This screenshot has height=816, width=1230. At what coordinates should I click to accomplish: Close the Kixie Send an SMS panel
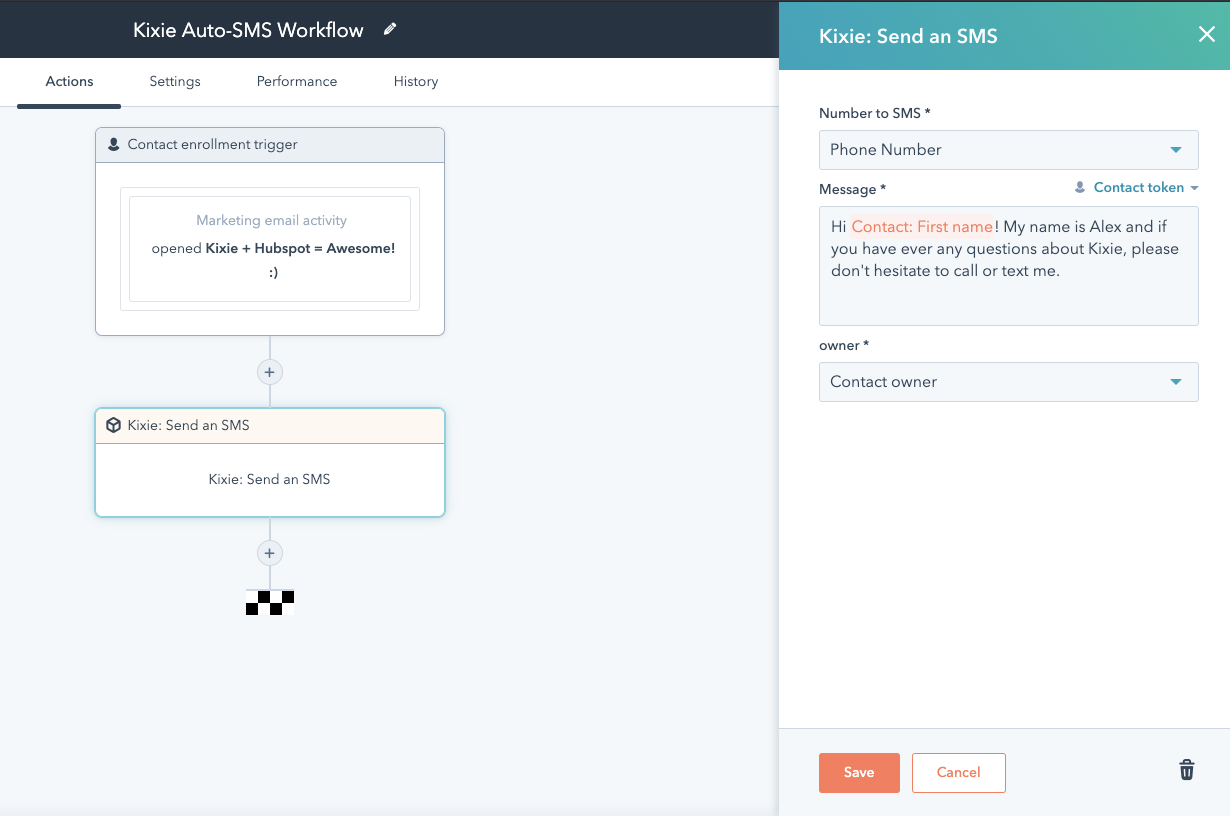[x=1206, y=35]
